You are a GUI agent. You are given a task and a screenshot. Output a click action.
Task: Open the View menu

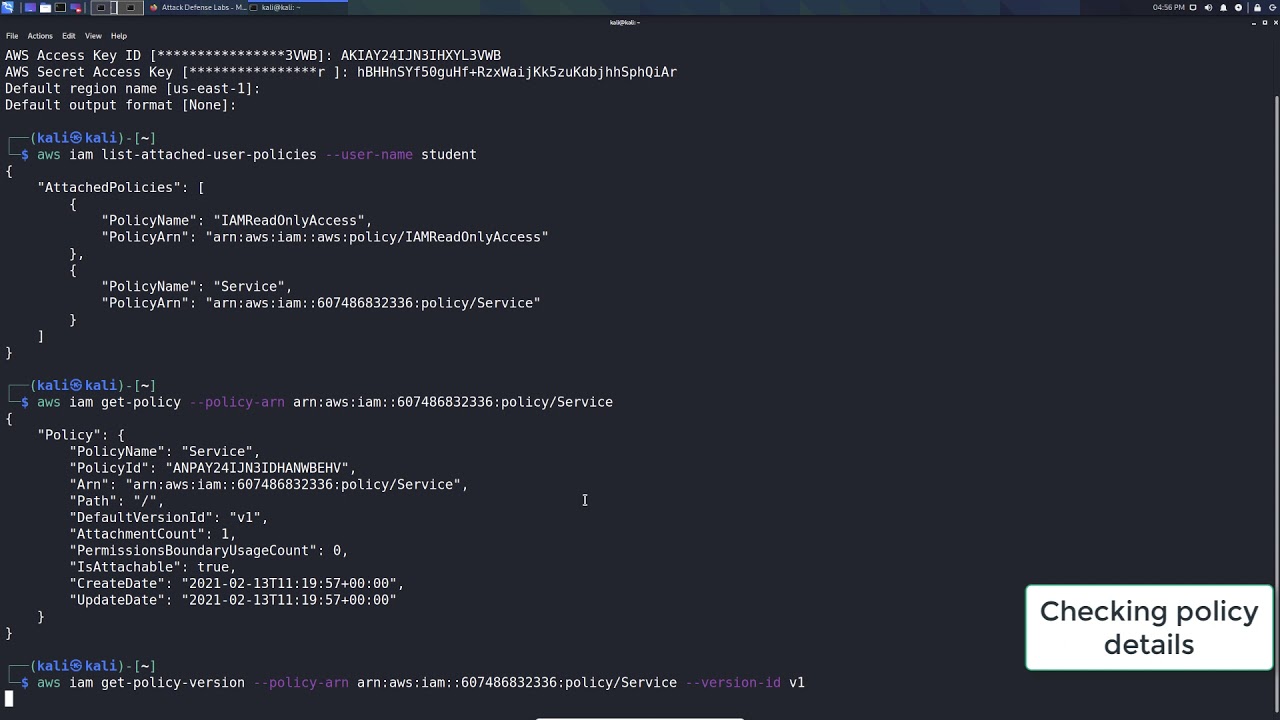click(93, 36)
